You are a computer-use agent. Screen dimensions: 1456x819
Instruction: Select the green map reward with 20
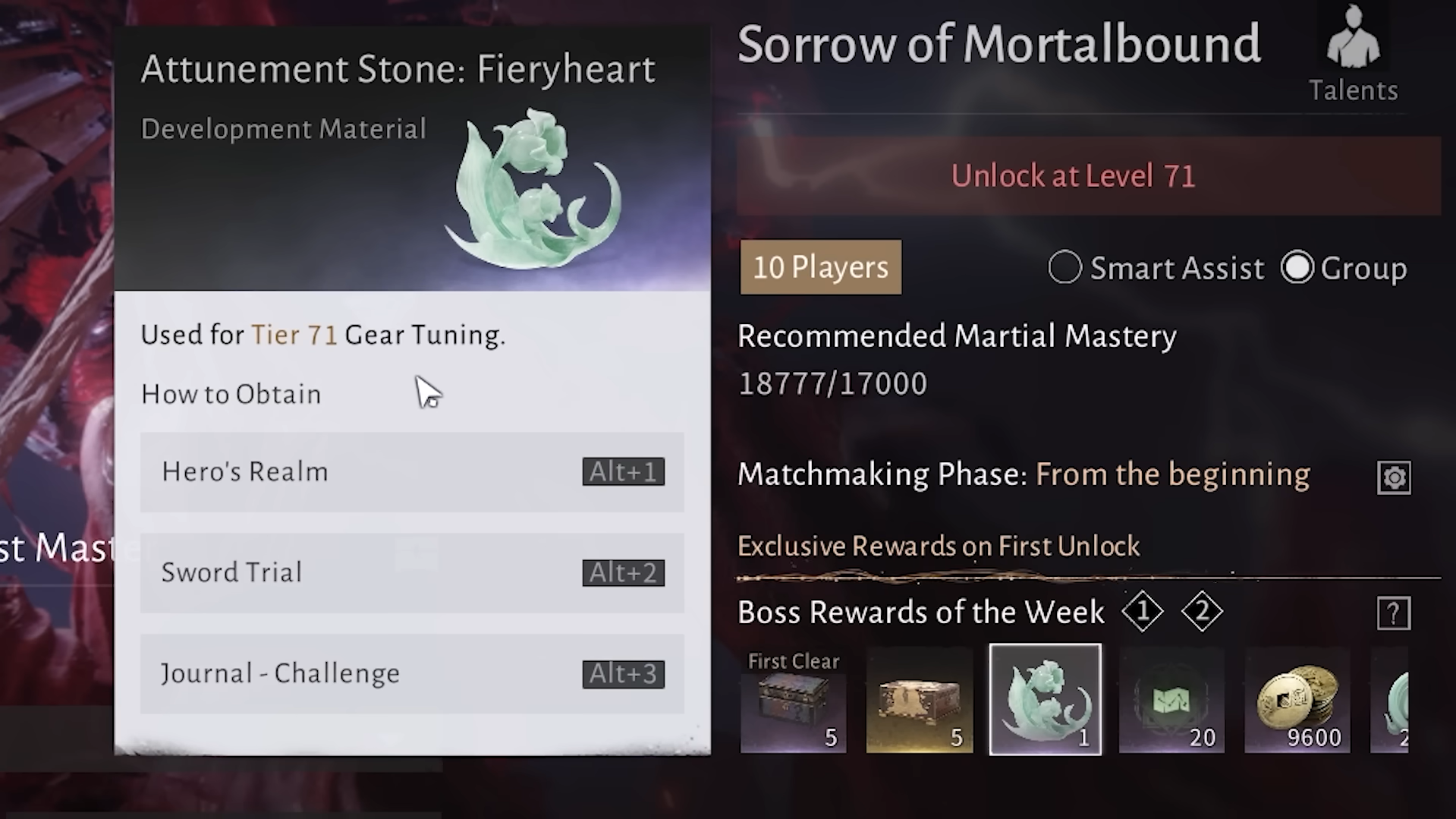tap(1171, 700)
